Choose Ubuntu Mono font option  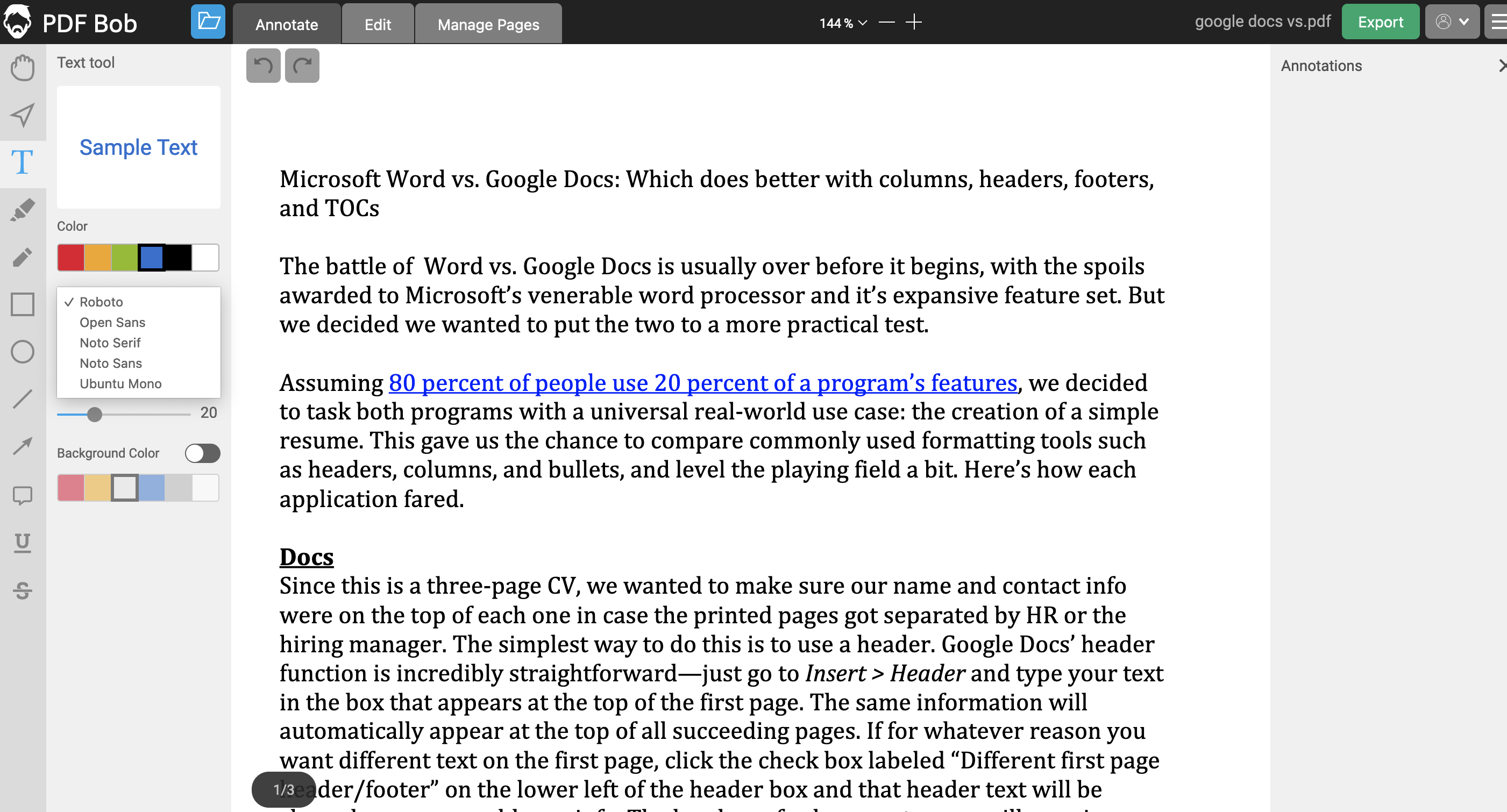point(139,384)
